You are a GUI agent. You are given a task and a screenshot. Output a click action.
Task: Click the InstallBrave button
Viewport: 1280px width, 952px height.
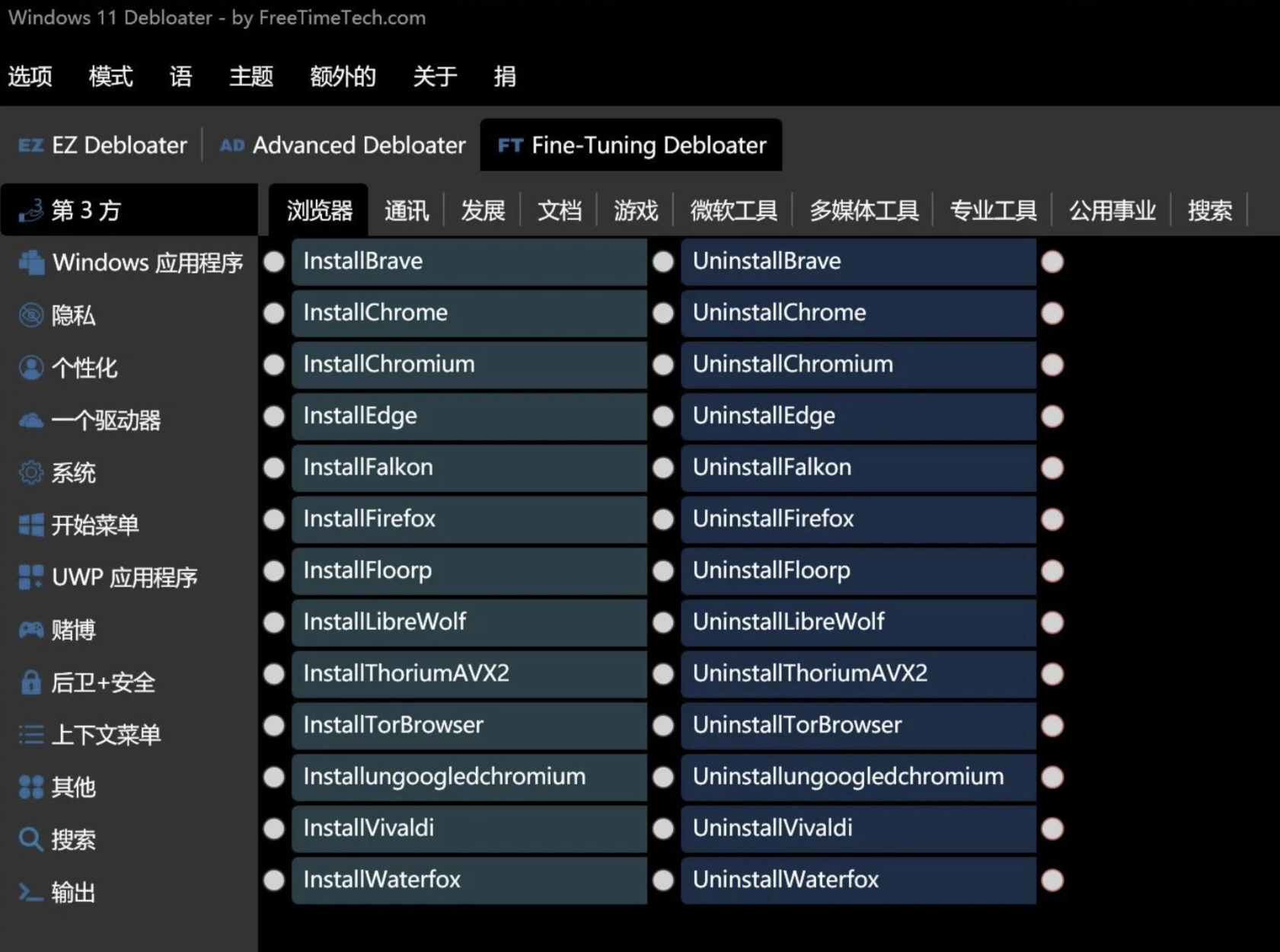coord(469,262)
